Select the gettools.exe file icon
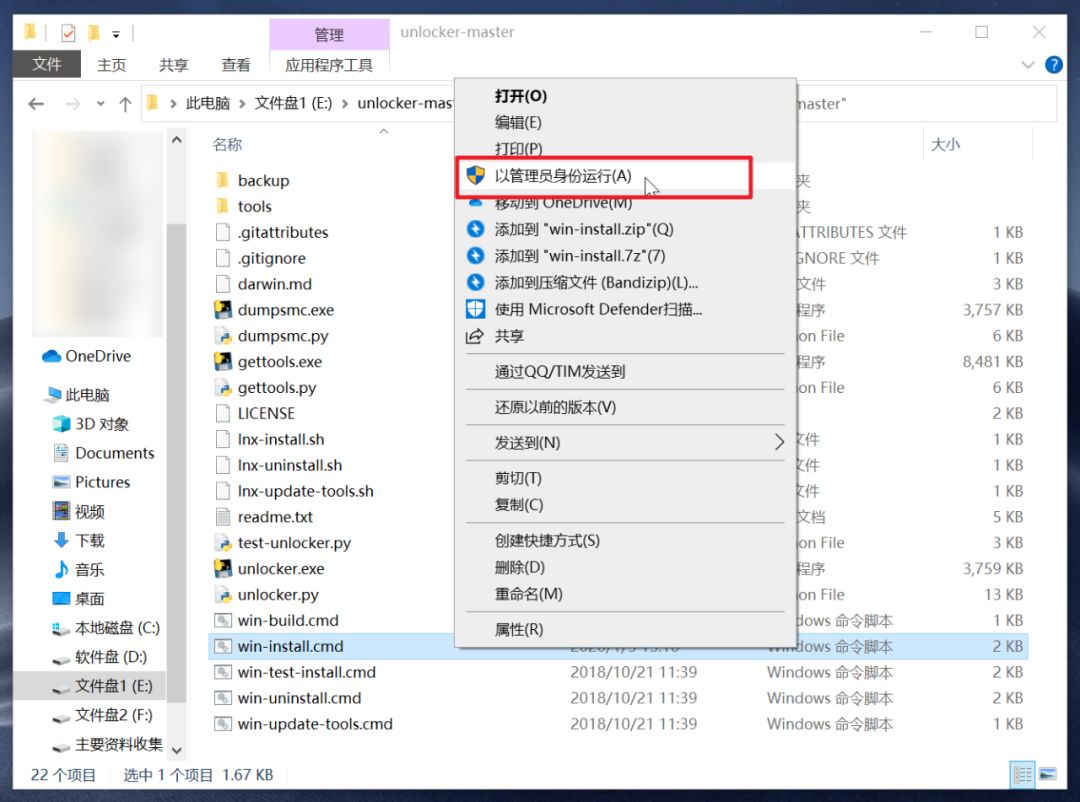 pos(222,361)
